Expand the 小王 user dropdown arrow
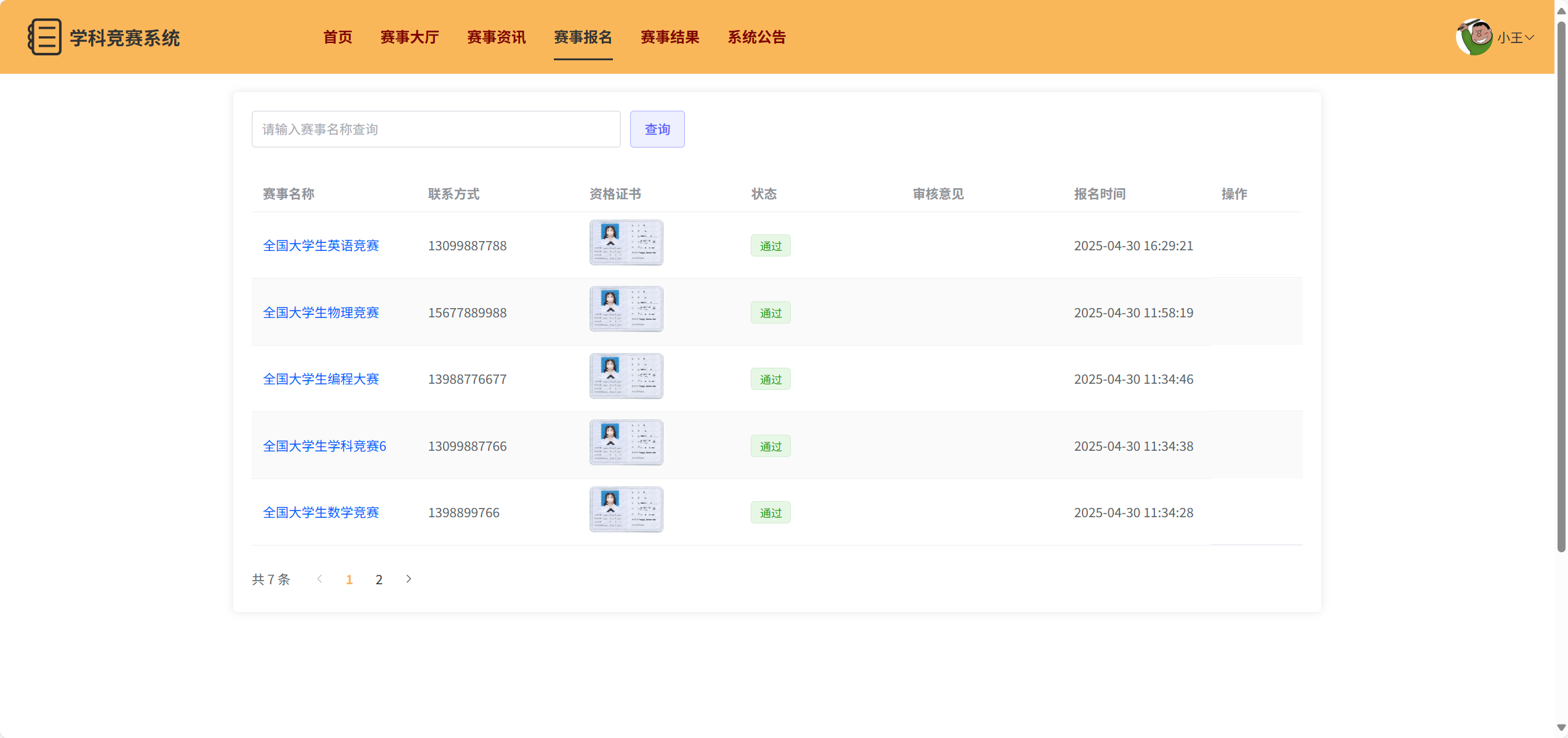 1529,38
